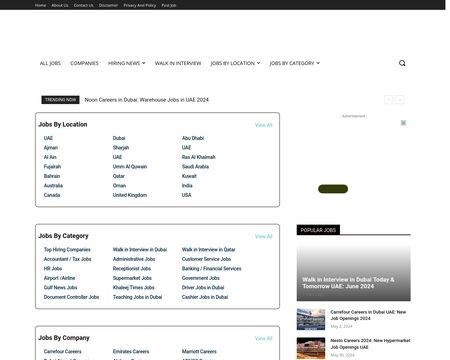Select Dubai location link
The height and width of the screenshot is (360, 450).
point(119,138)
